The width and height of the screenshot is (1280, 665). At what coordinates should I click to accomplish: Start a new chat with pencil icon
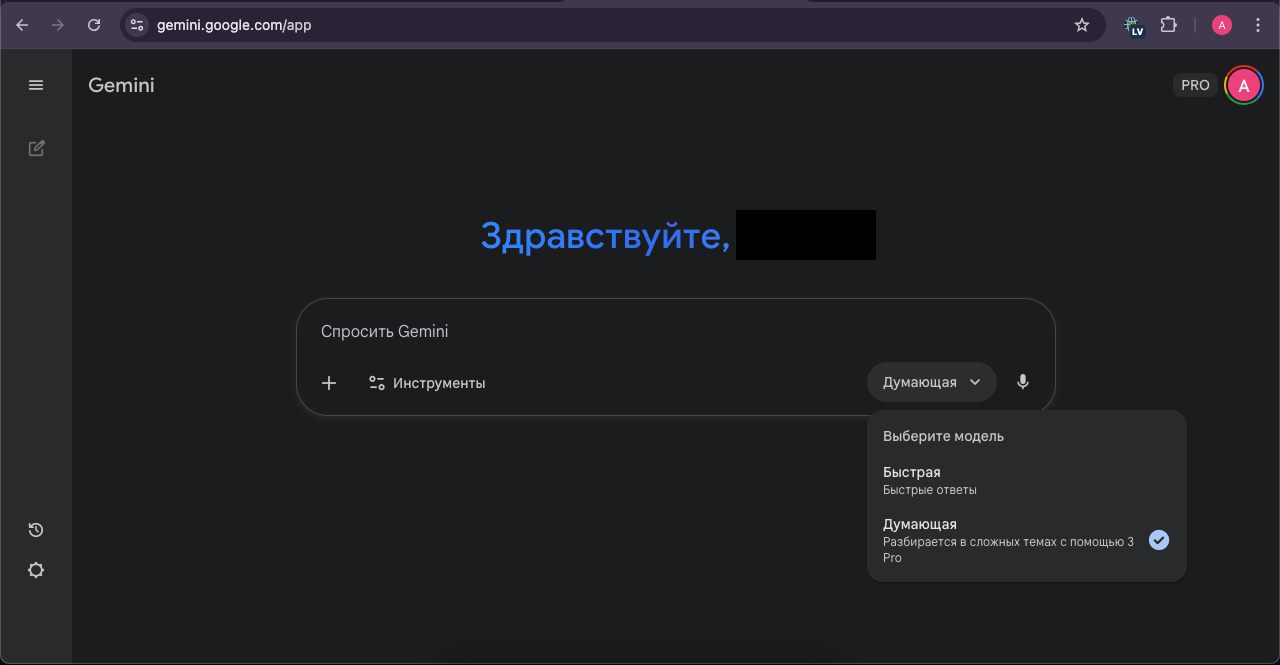[x=36, y=149]
